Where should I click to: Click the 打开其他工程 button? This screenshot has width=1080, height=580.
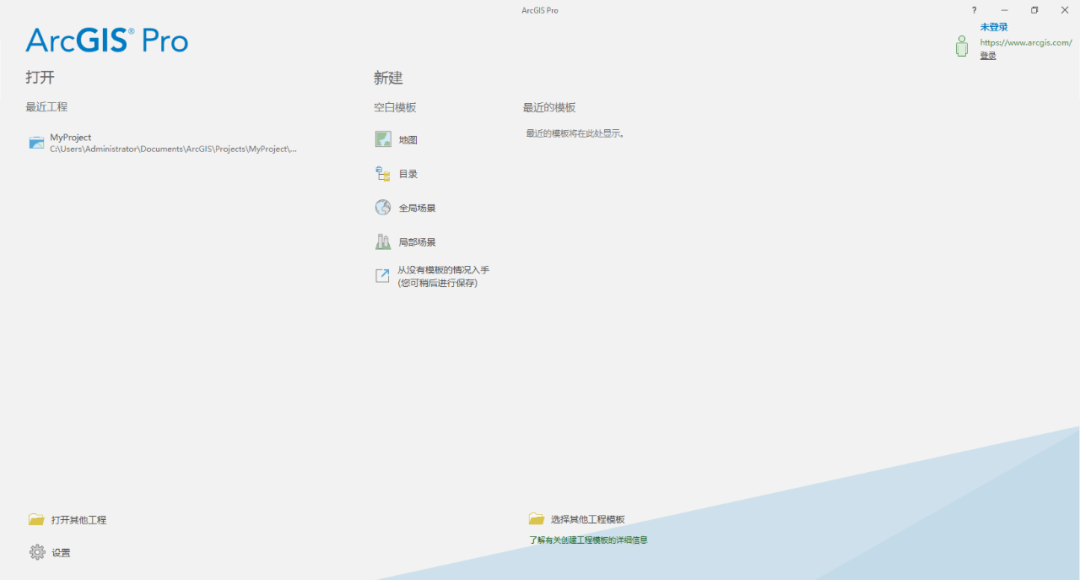click(79, 518)
